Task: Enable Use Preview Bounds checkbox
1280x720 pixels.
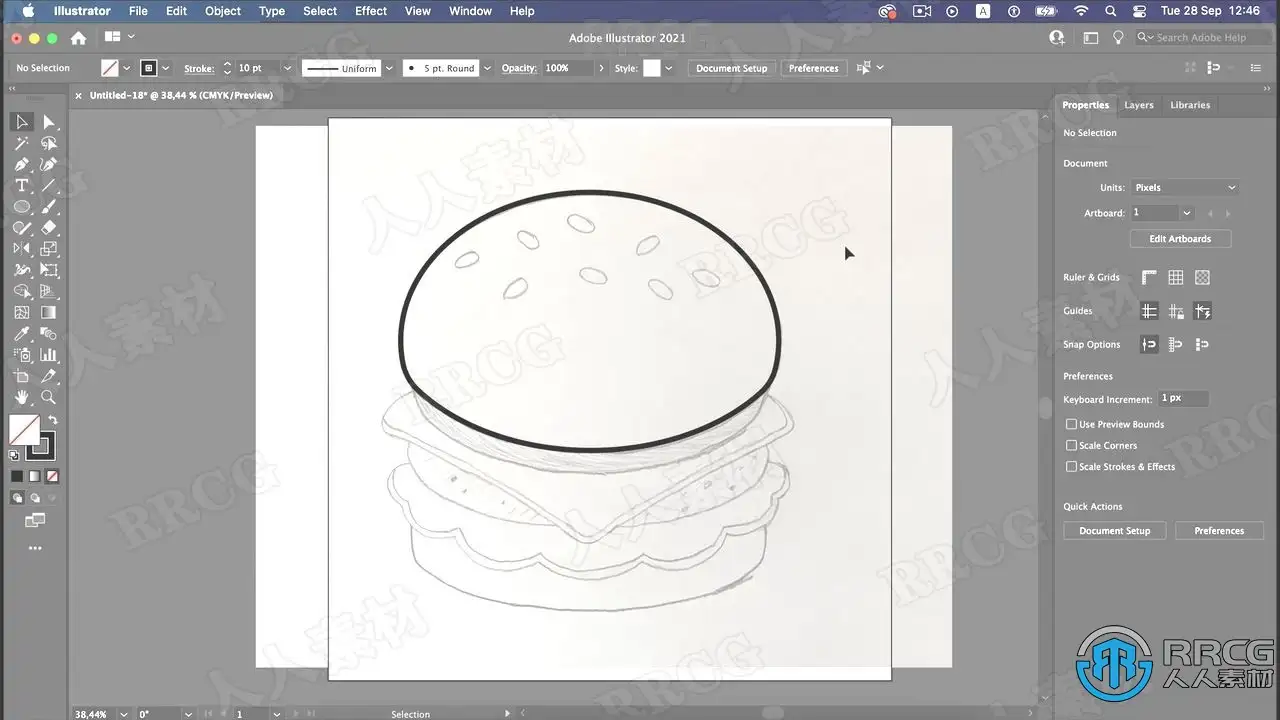Action: [1071, 424]
